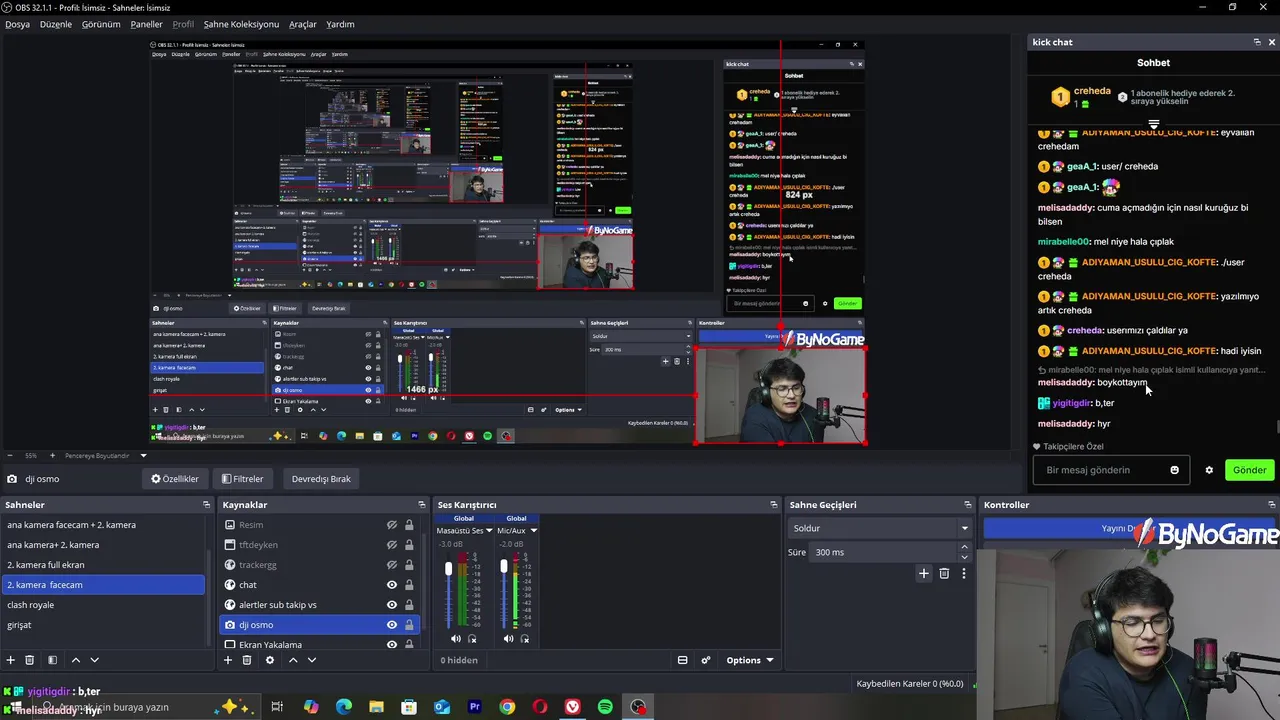The height and width of the screenshot is (720, 1280).
Task: Open scene filters icon in Sahneler toolbar
Action: click(52, 660)
